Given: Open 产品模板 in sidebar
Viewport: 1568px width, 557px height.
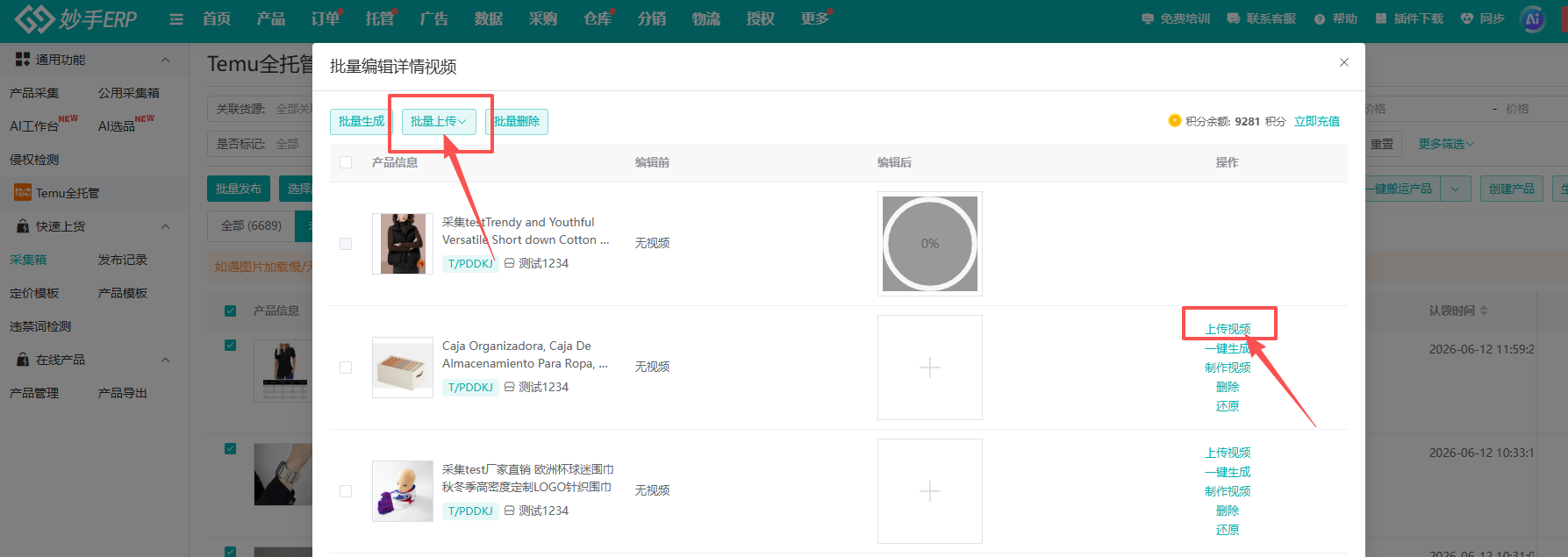Looking at the screenshot, I should coord(123,293).
